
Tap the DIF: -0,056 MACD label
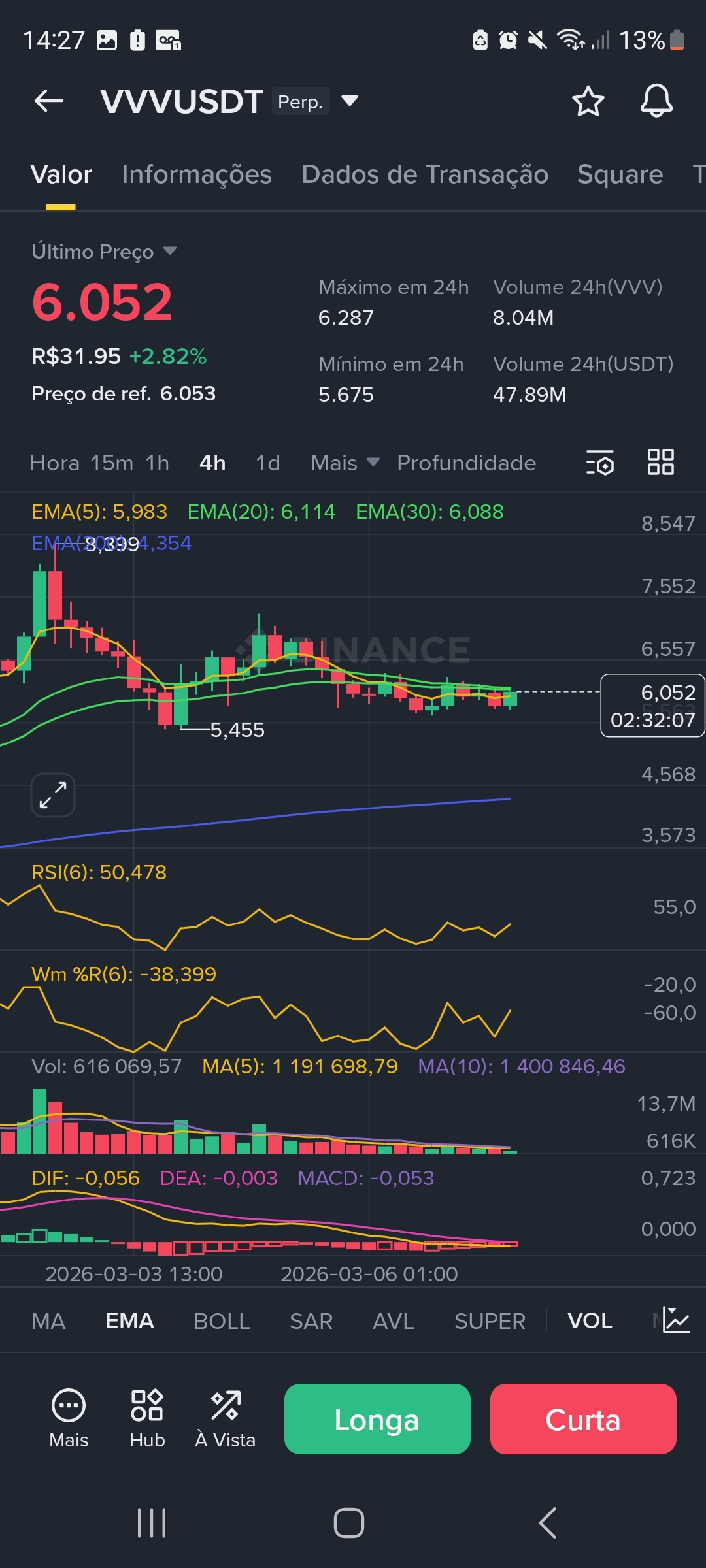click(86, 1178)
